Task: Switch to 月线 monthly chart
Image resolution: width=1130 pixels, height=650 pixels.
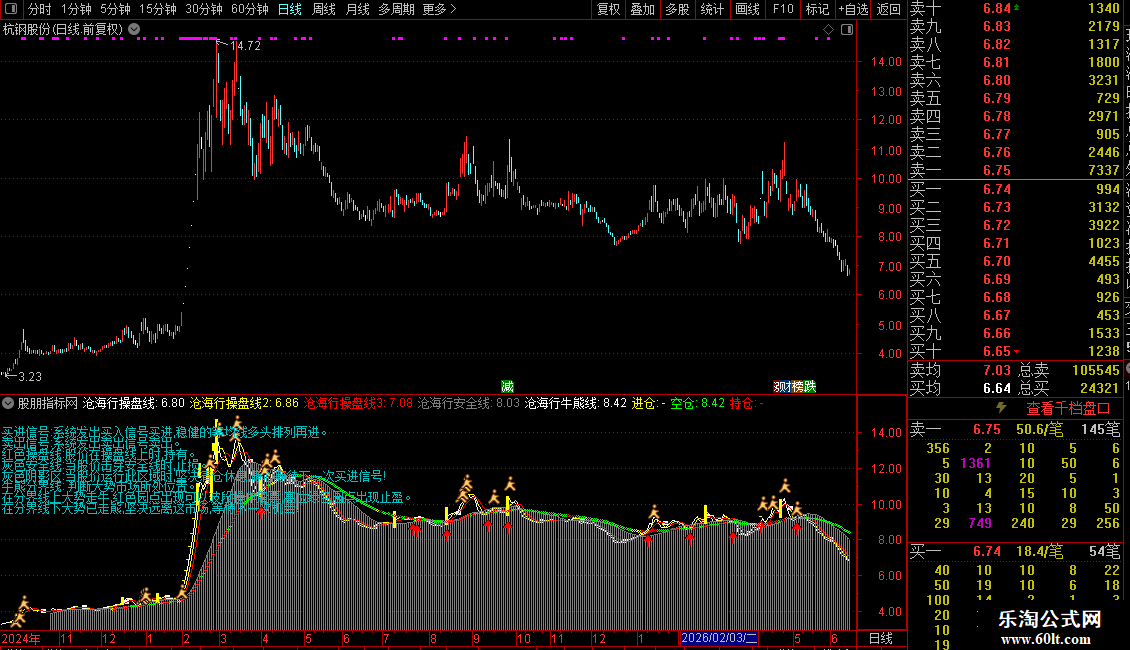Action: 357,9
